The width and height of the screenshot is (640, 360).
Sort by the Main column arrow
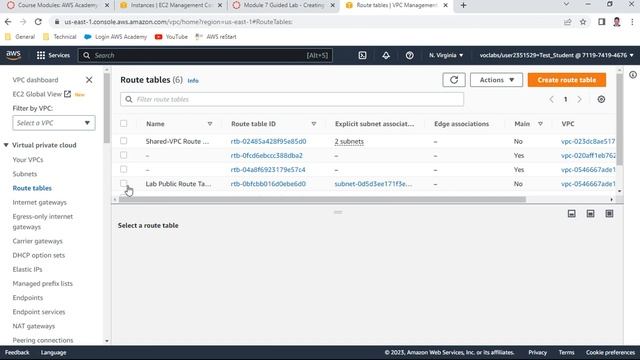tap(540, 124)
